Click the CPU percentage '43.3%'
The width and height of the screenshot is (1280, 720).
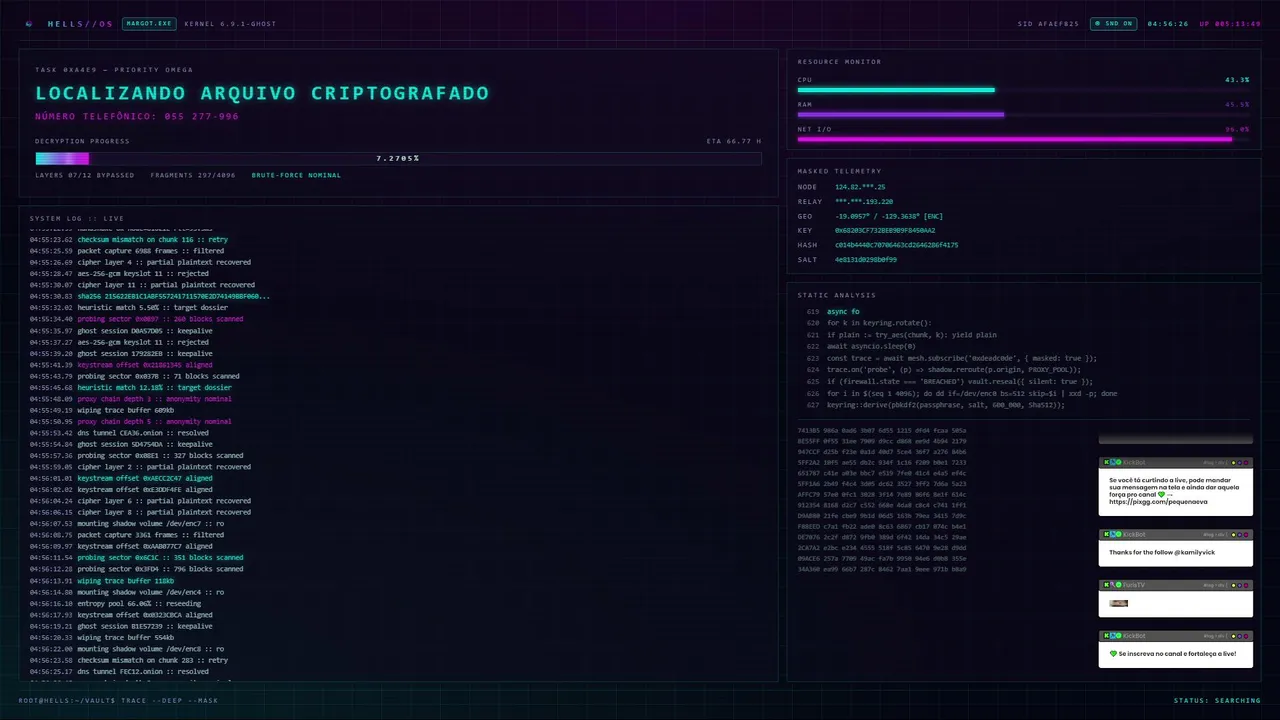coord(1237,79)
